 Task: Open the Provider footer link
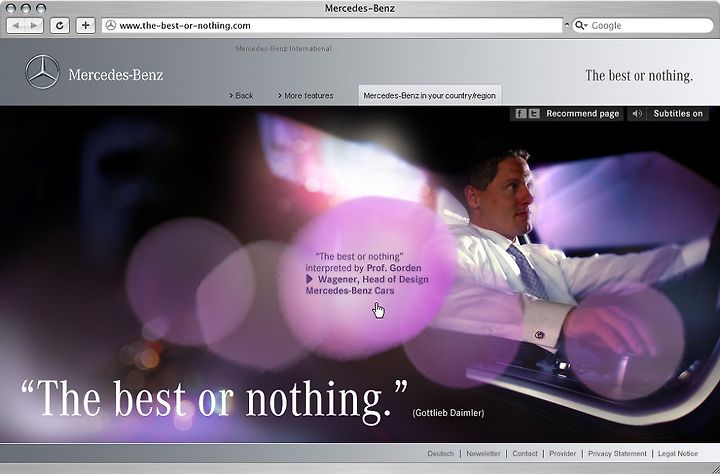(562, 453)
